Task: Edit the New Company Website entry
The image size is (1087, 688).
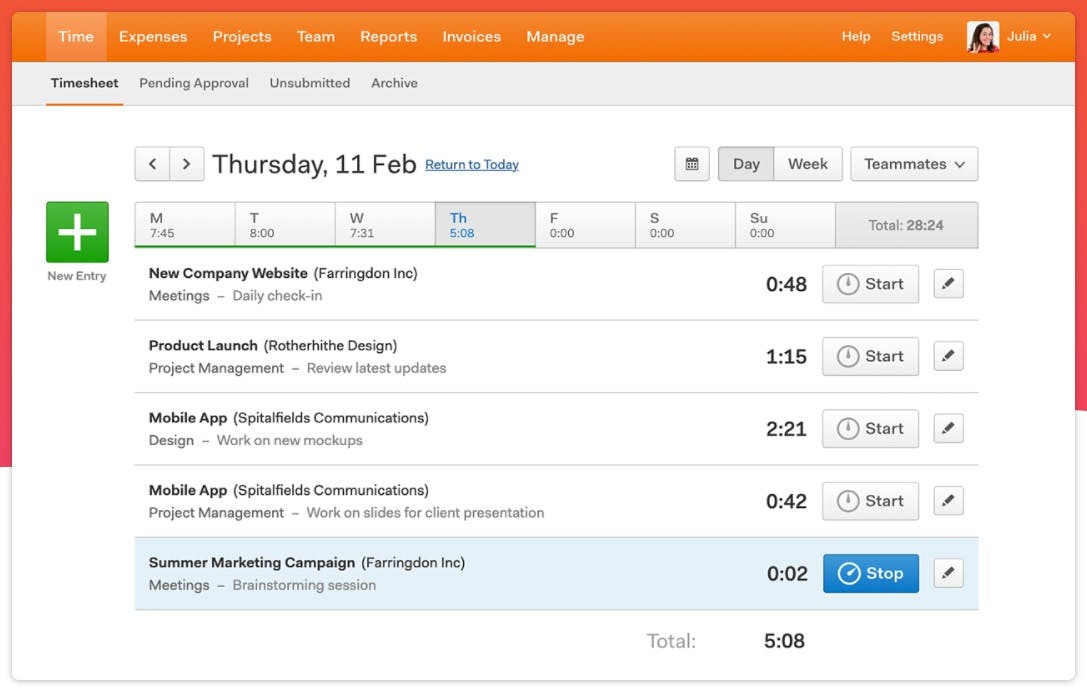Action: 948,284
